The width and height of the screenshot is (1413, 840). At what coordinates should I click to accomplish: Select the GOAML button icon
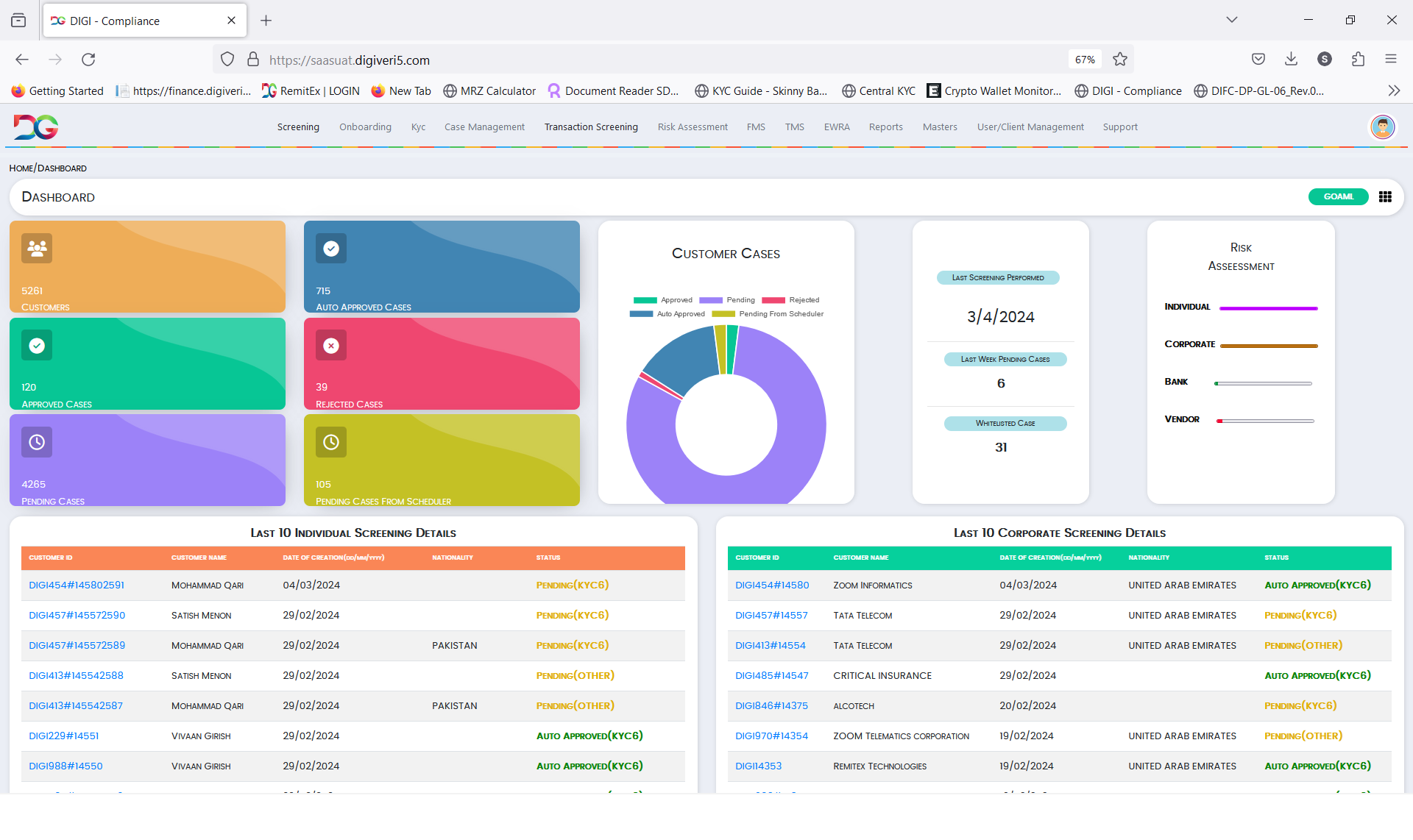click(1337, 196)
